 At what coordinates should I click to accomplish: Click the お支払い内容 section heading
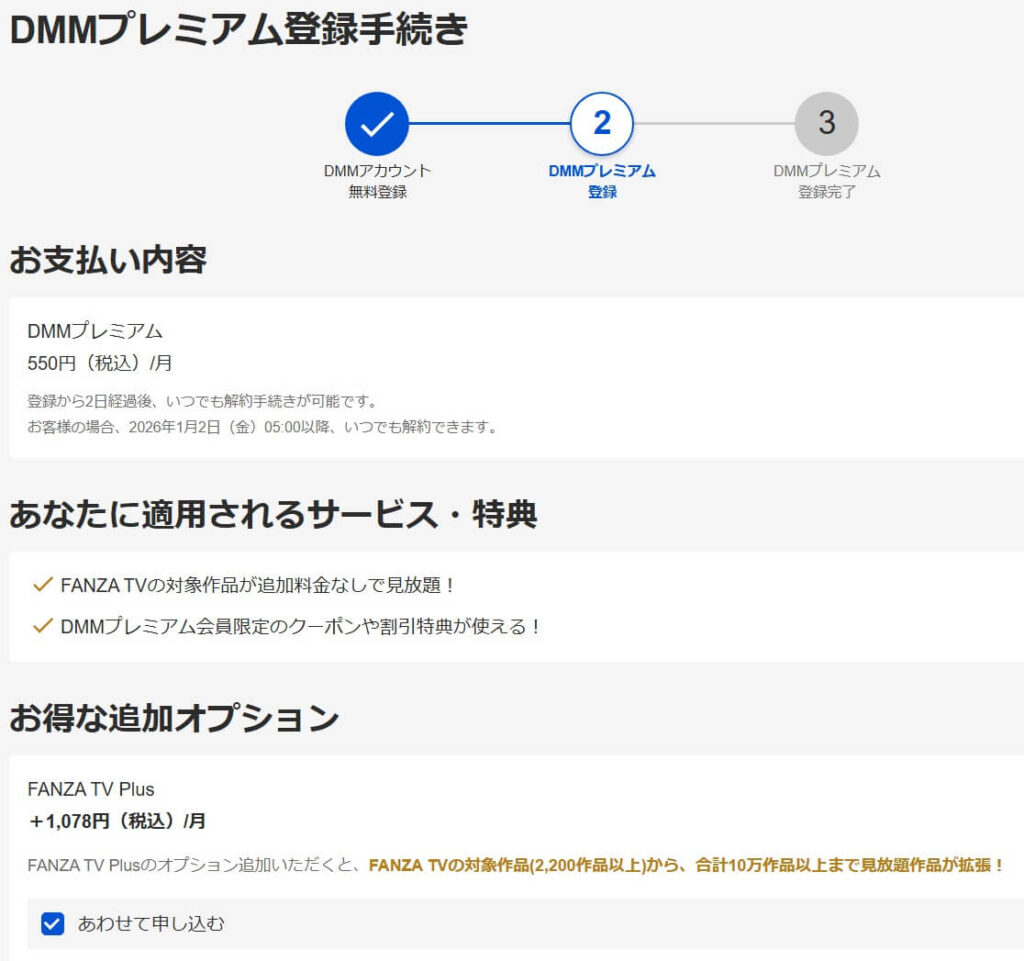(108, 260)
